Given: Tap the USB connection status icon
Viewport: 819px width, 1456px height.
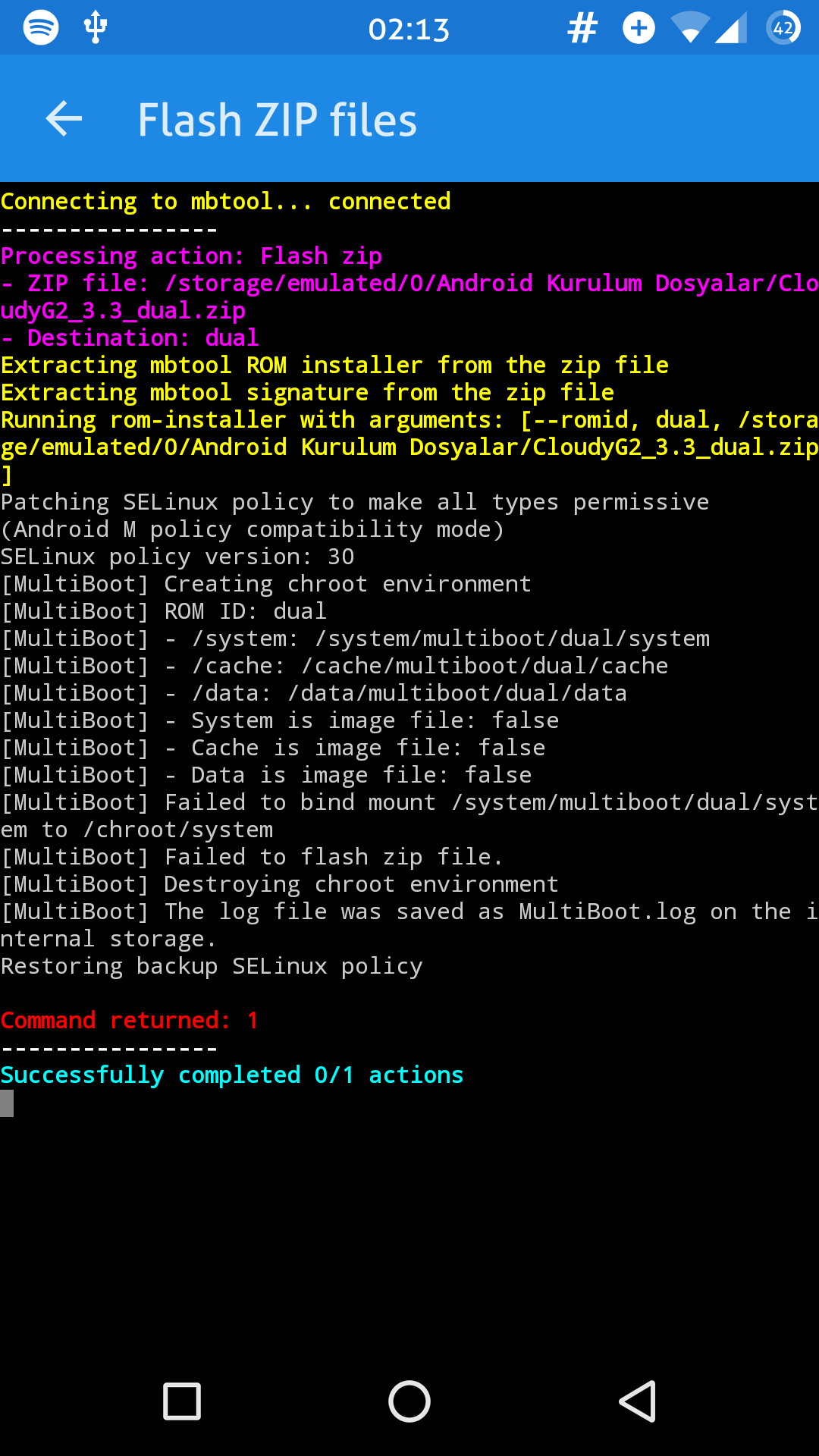Looking at the screenshot, I should tap(96, 27).
